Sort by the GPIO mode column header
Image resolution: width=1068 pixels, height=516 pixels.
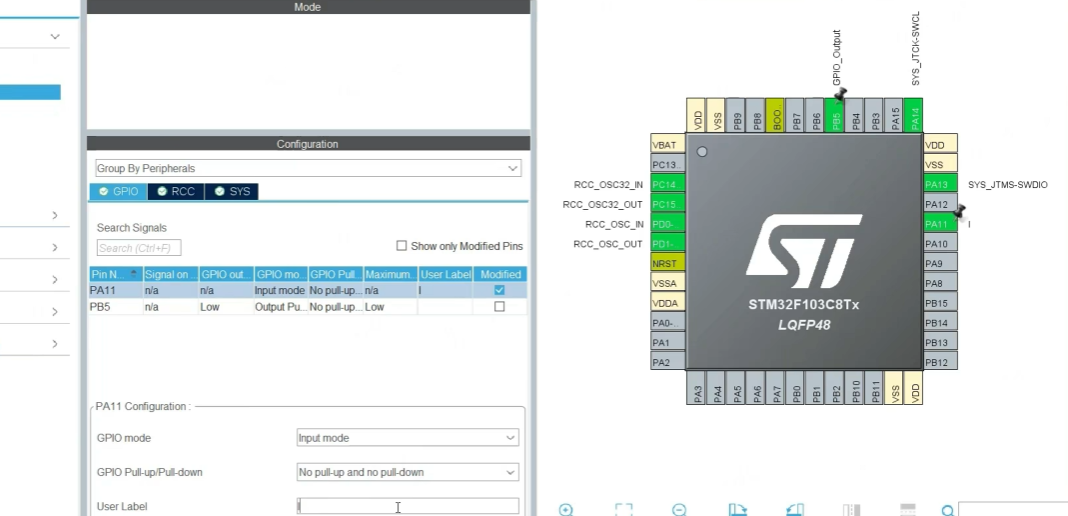pyautogui.click(x=281, y=274)
